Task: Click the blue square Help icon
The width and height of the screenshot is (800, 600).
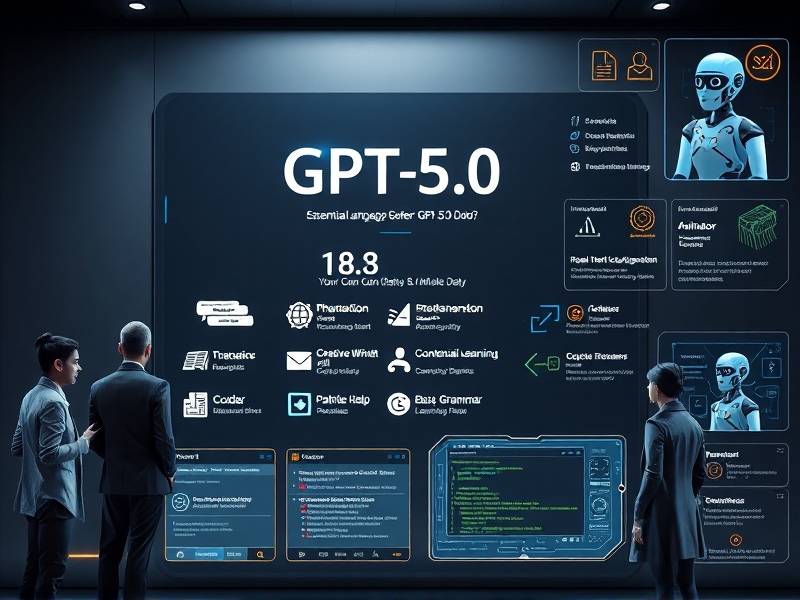Action: 299,404
